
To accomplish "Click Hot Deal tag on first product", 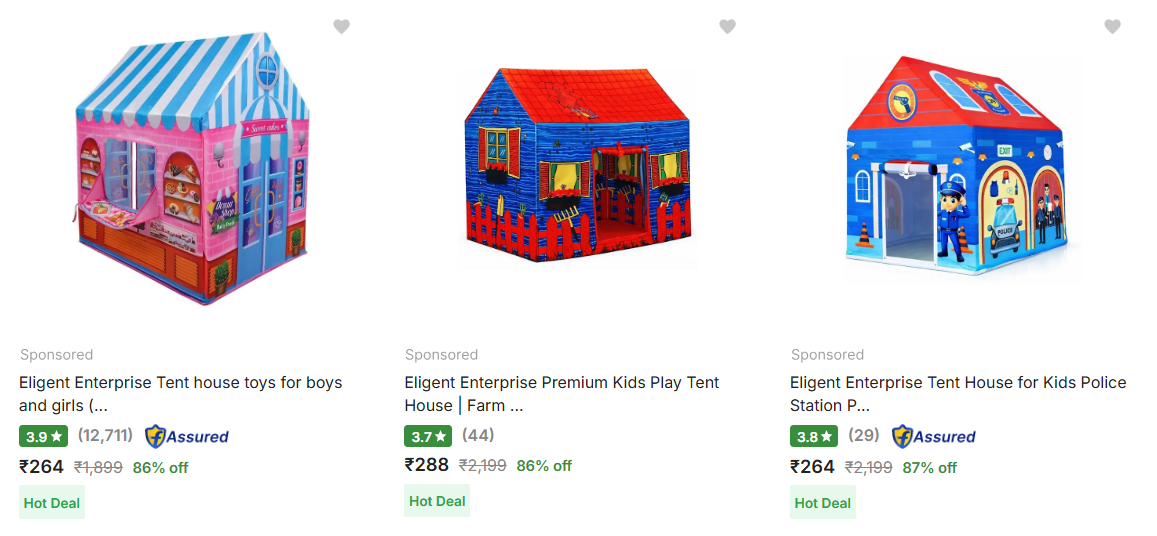I will (52, 503).
